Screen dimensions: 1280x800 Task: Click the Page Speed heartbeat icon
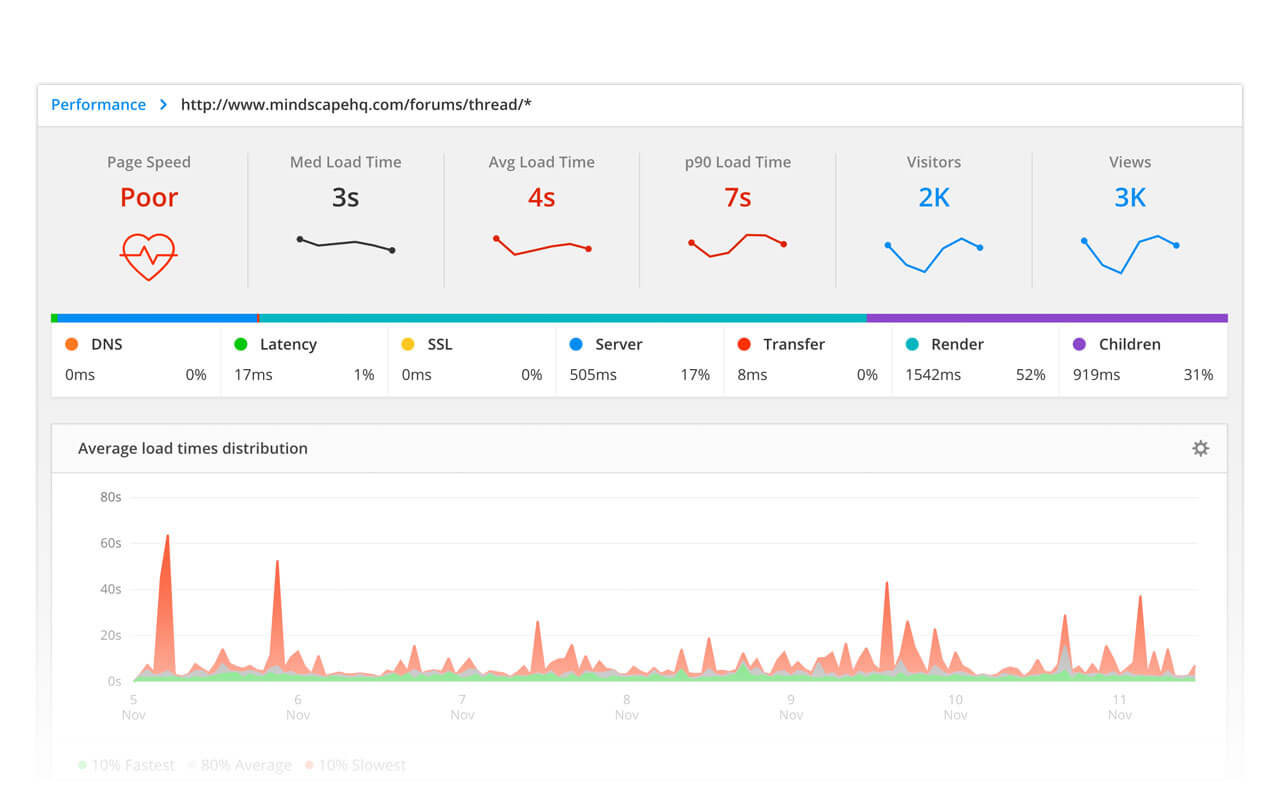pyautogui.click(x=148, y=257)
